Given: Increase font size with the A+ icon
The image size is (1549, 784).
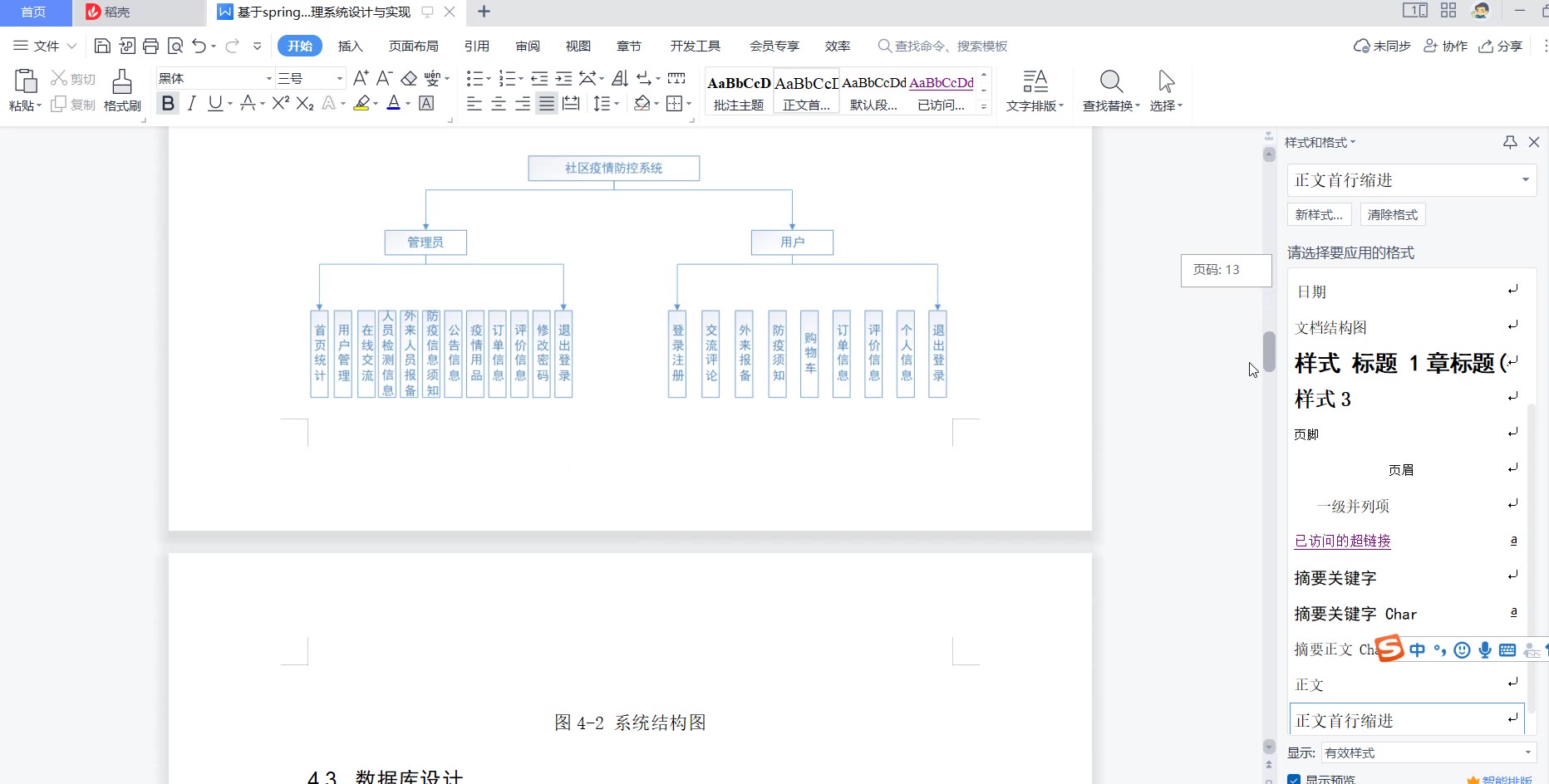Looking at the screenshot, I should pos(361,78).
